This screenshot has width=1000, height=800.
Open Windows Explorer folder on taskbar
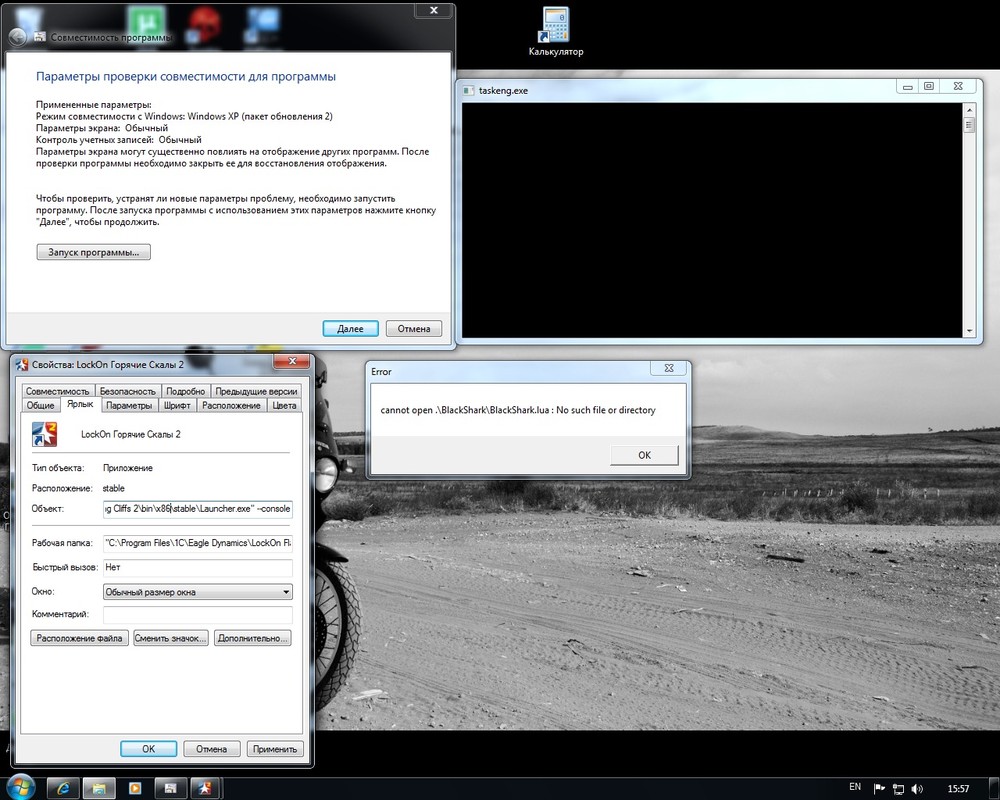[x=98, y=789]
